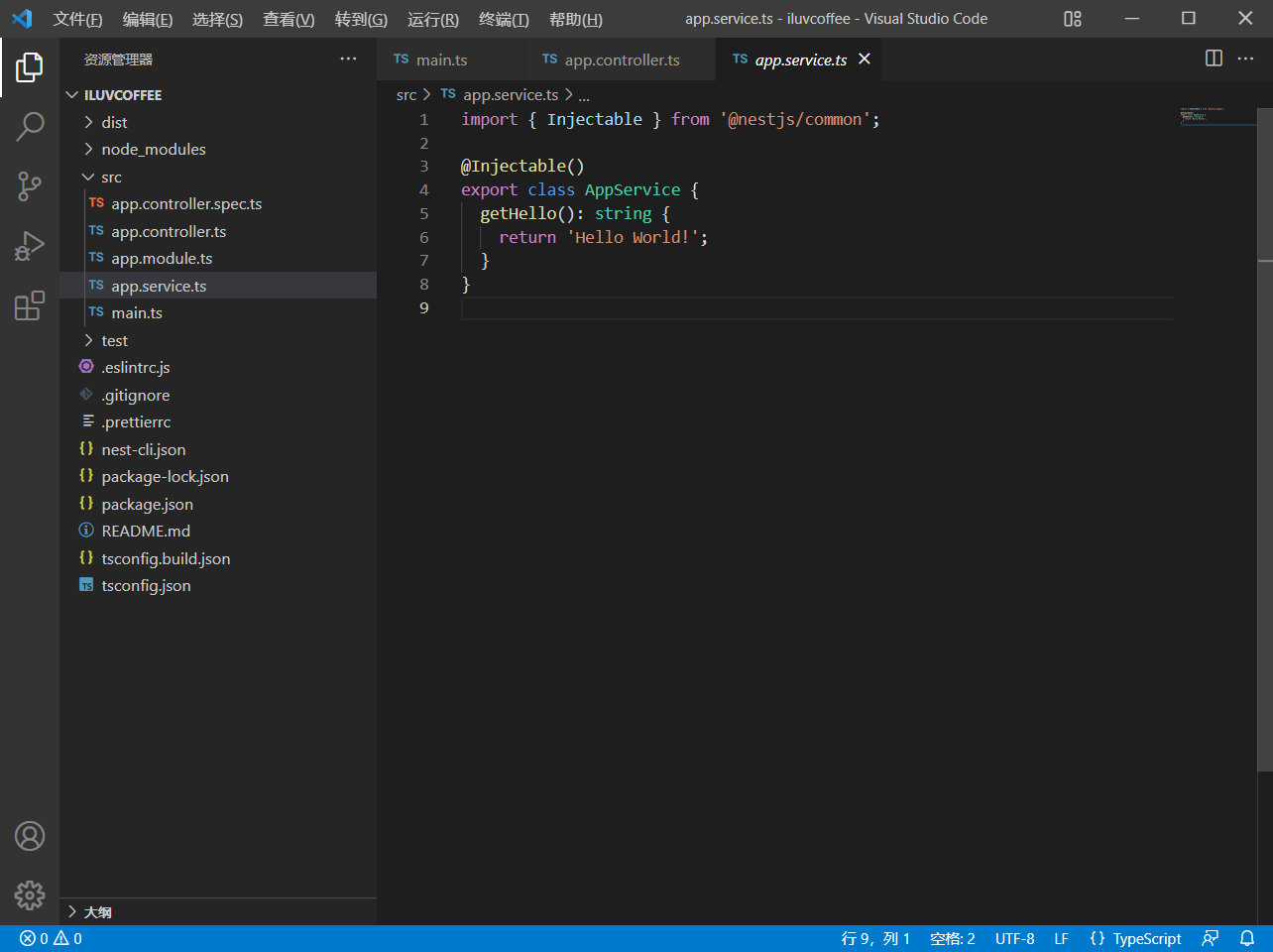This screenshot has height=952, width=1273.
Task: Open the Extensions view
Action: click(30, 305)
